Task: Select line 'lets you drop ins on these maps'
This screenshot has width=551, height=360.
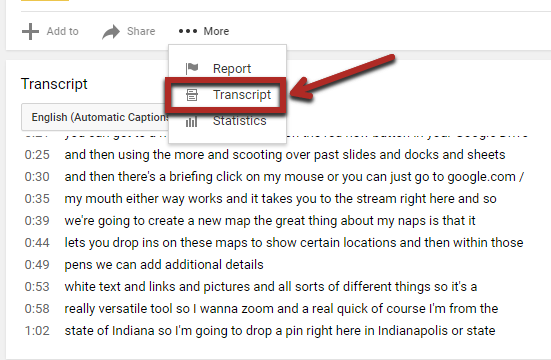Action: tap(294, 243)
